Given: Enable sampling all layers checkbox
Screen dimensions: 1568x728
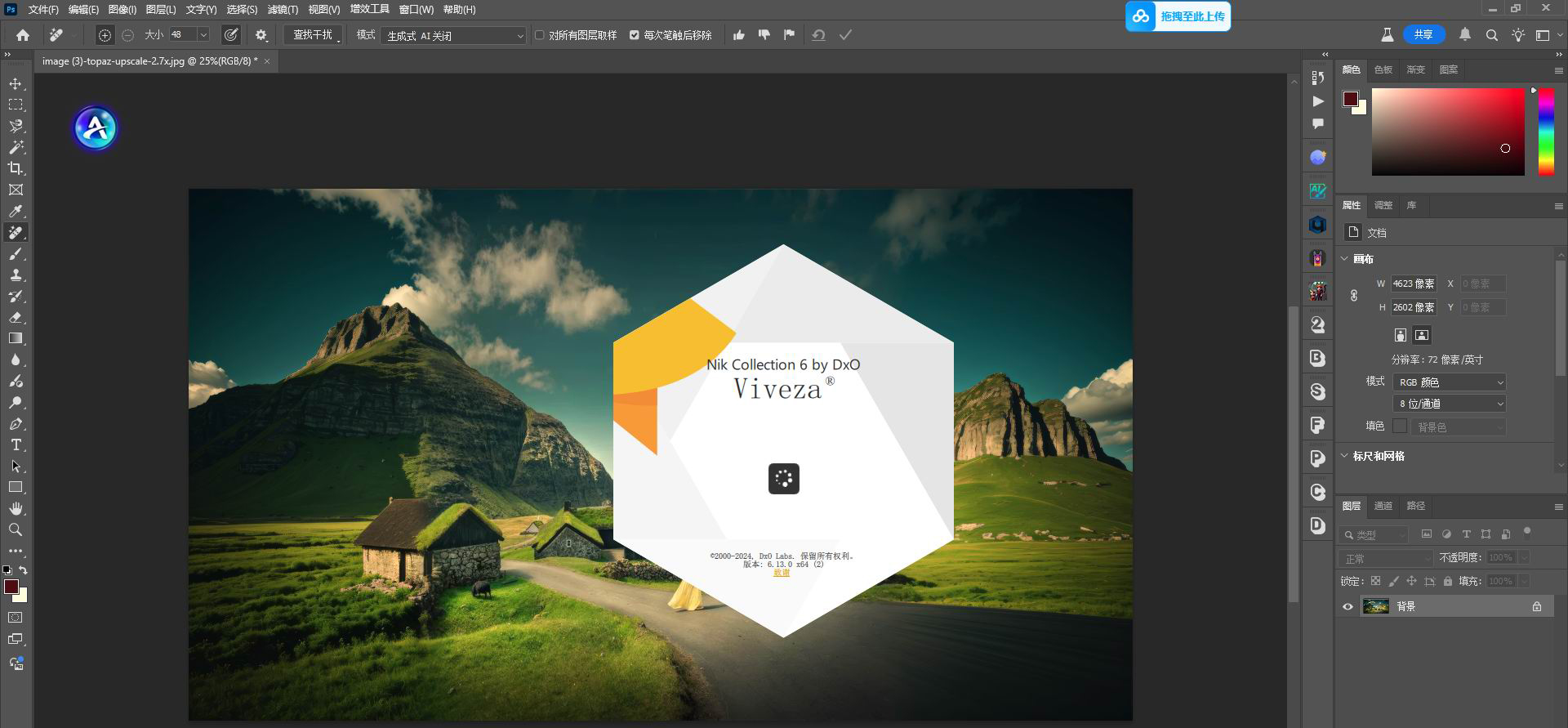Looking at the screenshot, I should coord(540,35).
